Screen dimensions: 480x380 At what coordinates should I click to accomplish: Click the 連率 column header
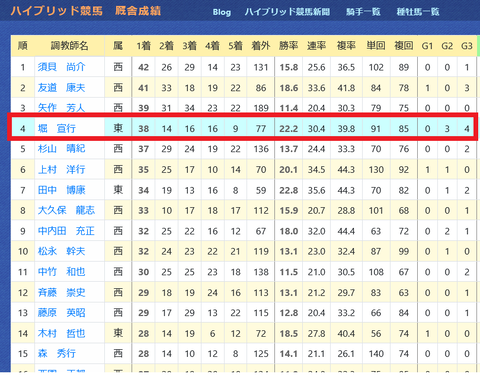tap(316, 46)
